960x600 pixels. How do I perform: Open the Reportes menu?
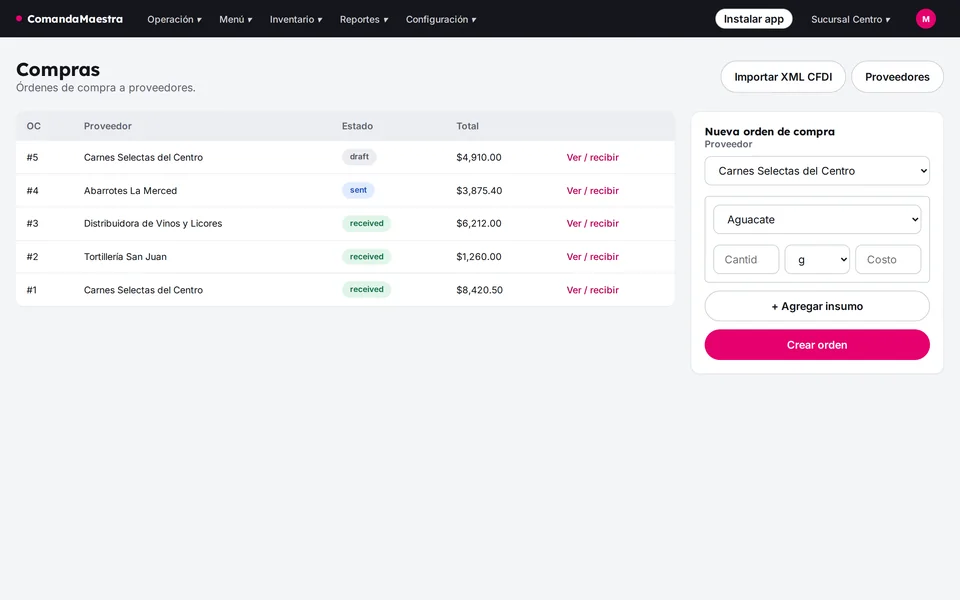(364, 20)
